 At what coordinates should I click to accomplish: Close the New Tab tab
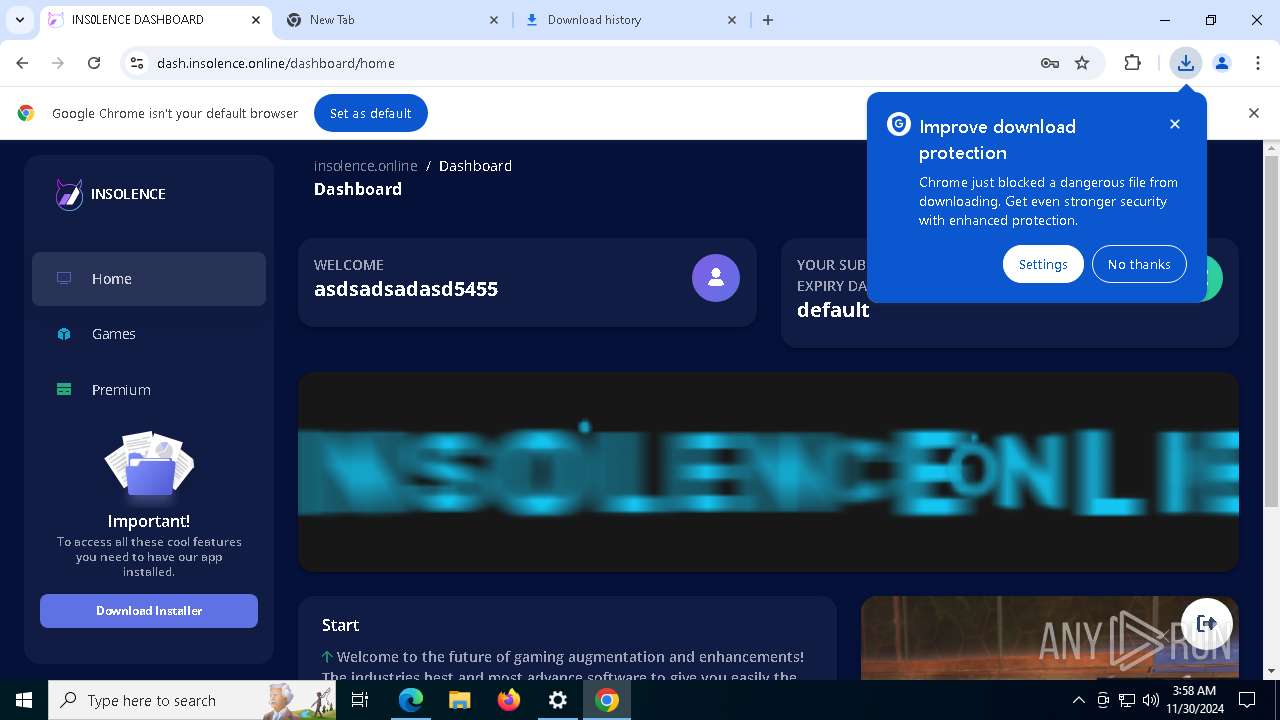(494, 20)
